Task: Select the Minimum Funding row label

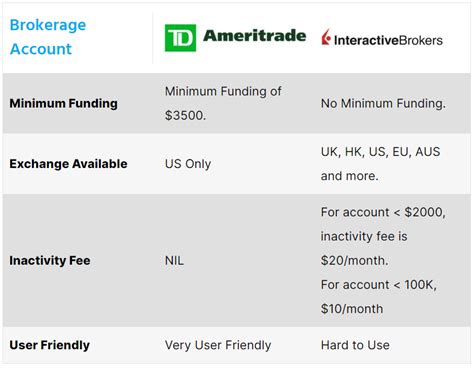Action: [x=63, y=103]
